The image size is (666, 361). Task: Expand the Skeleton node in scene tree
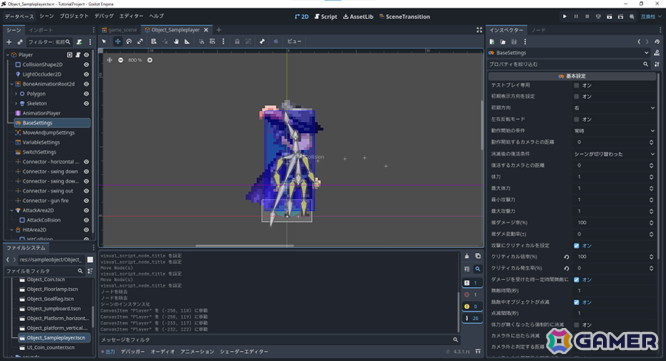[16, 104]
